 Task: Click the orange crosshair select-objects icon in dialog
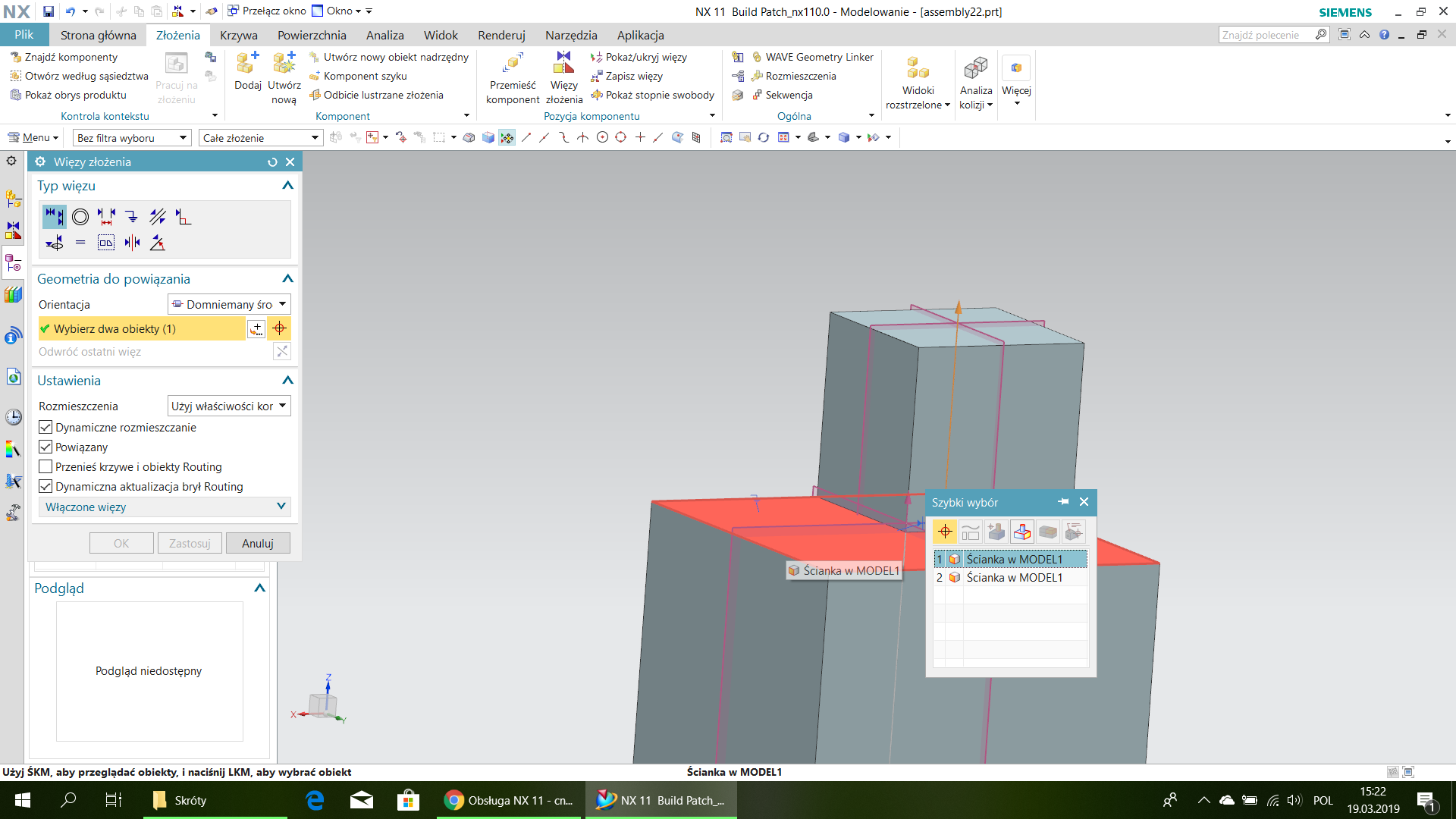[x=280, y=328]
